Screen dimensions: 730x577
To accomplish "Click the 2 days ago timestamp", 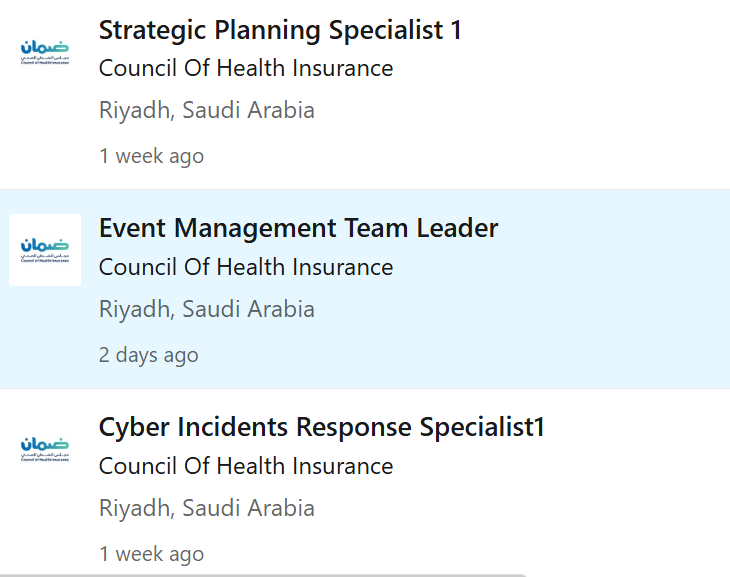I will [149, 355].
